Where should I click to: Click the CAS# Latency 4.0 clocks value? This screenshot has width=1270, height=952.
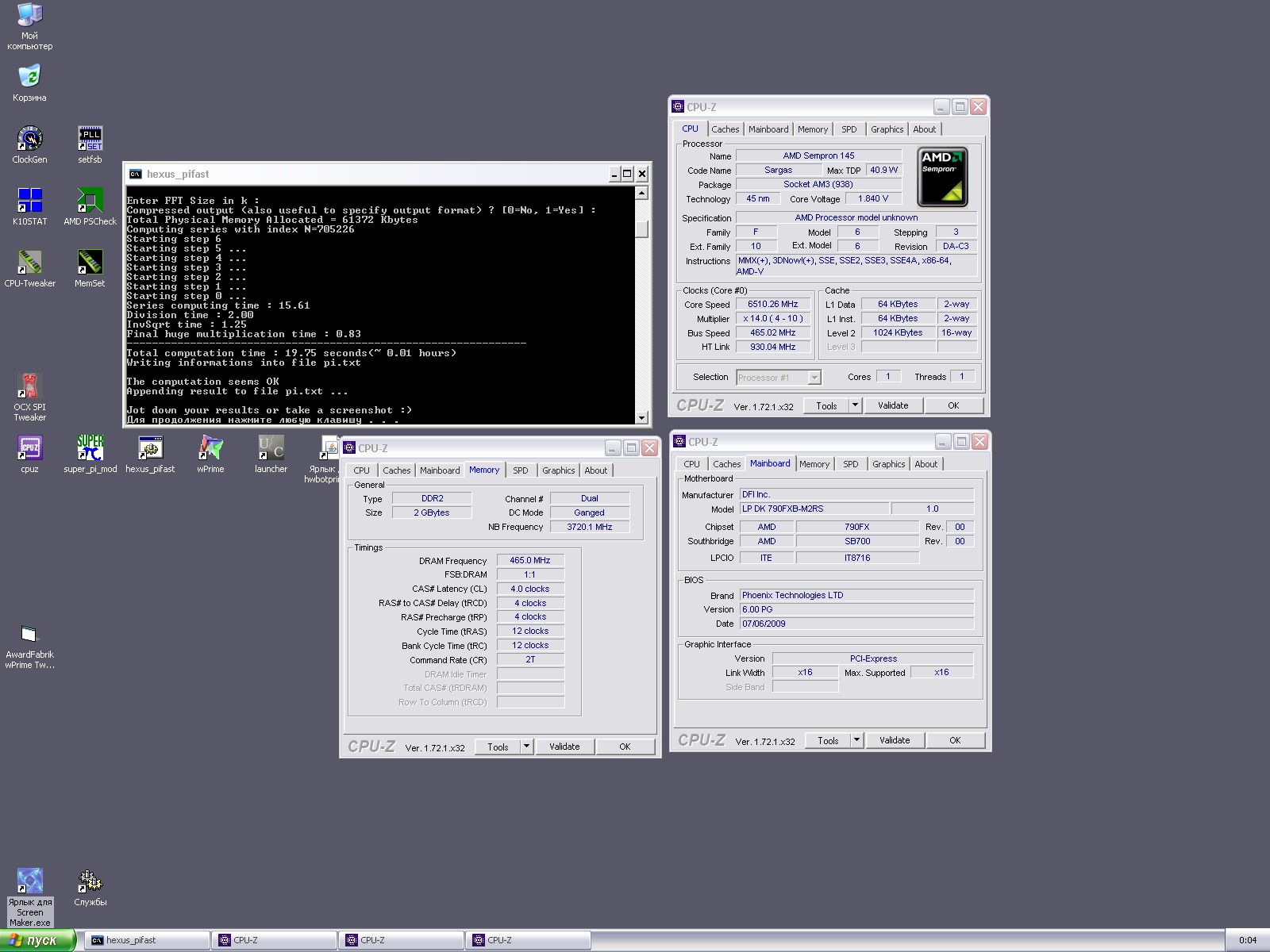[530, 589]
